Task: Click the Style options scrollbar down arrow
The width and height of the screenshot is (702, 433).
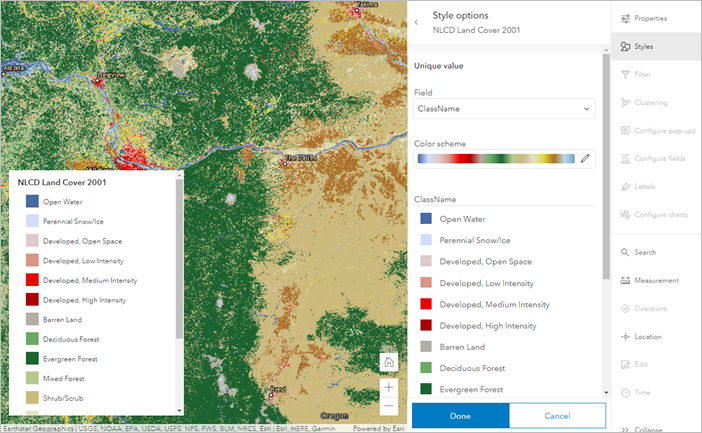Action: 606,393
